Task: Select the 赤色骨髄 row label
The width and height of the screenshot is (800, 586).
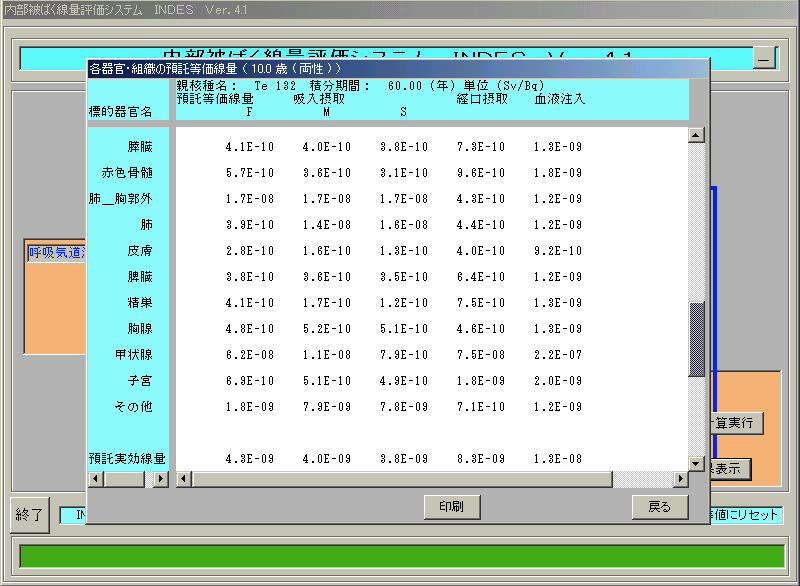Action: coord(127,173)
